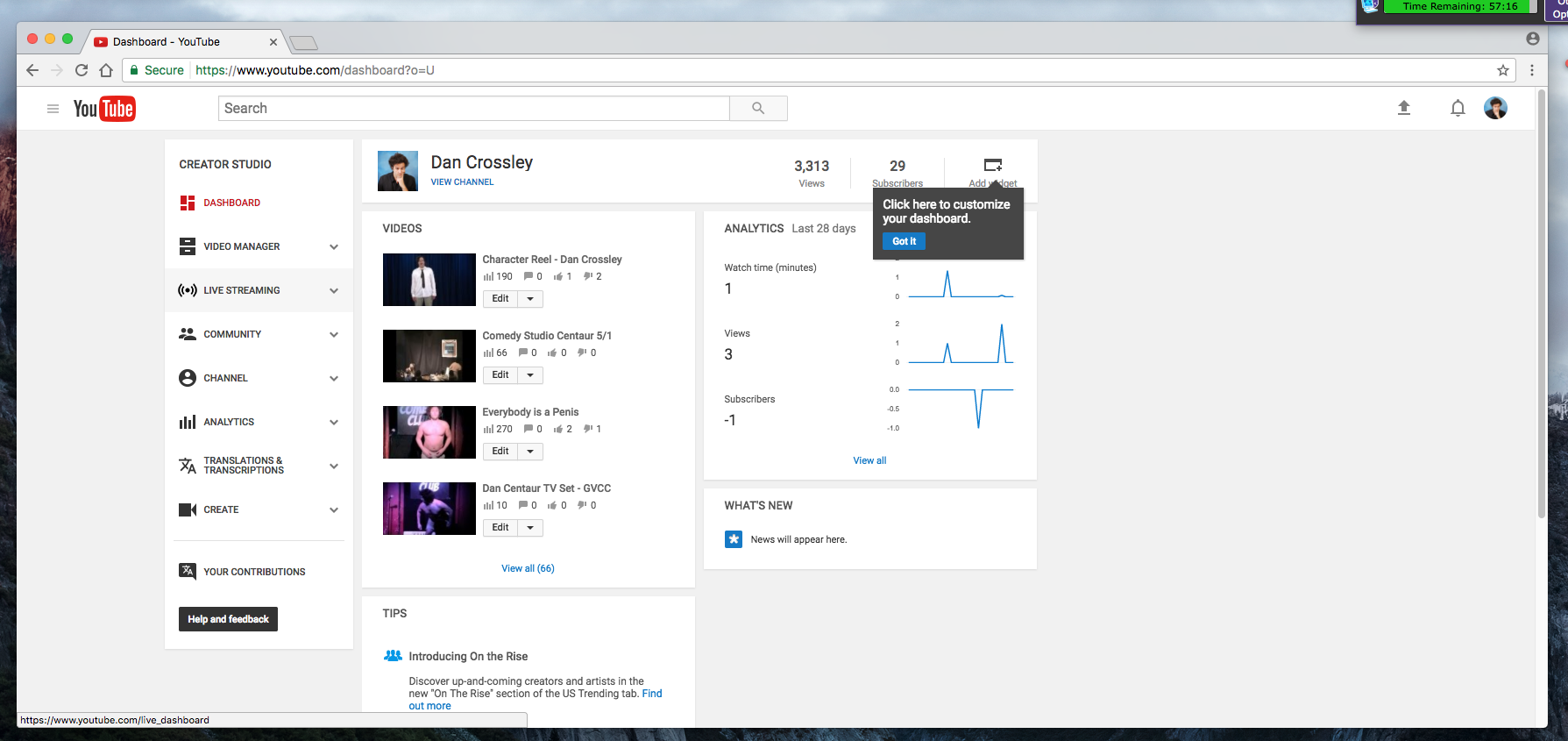Click the Channel person icon
The width and height of the screenshot is (1568, 741).
[188, 378]
